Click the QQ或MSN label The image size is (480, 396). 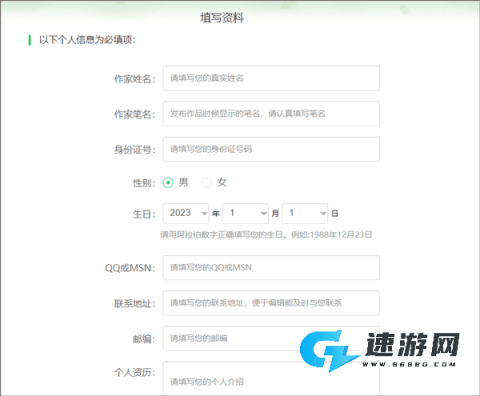pyautogui.click(x=130, y=268)
